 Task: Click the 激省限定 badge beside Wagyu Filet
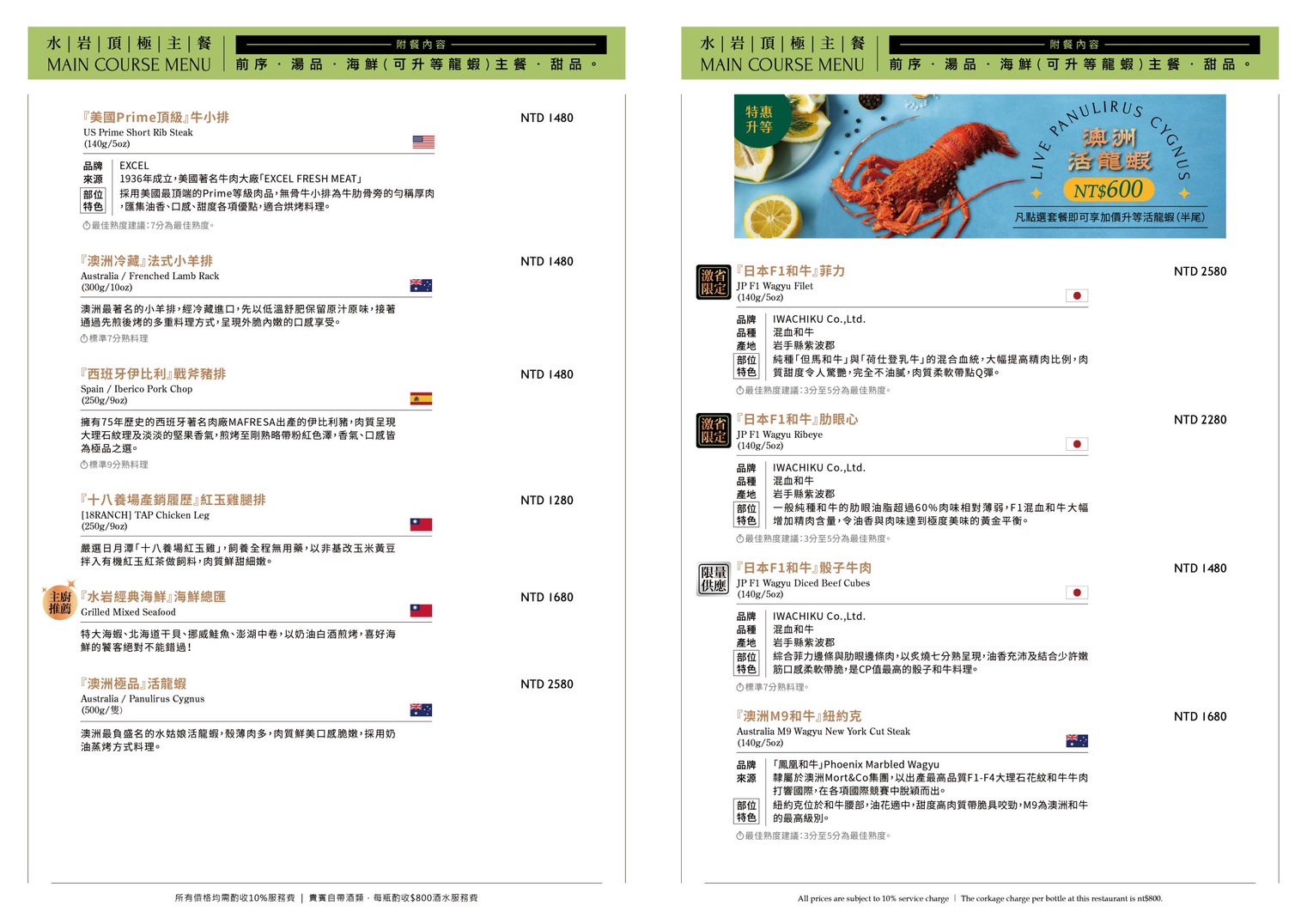pyautogui.click(x=713, y=282)
